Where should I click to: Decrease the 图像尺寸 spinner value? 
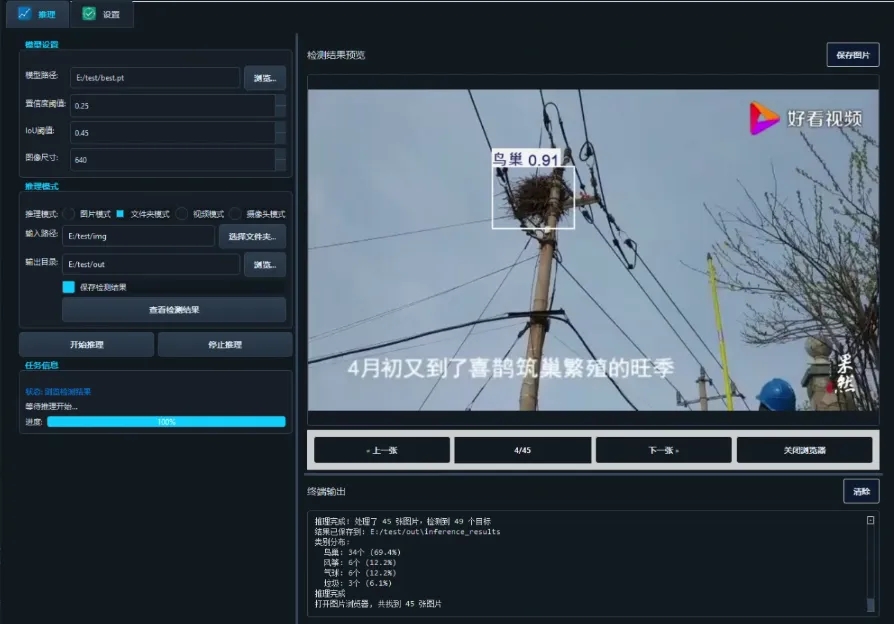(x=281, y=165)
